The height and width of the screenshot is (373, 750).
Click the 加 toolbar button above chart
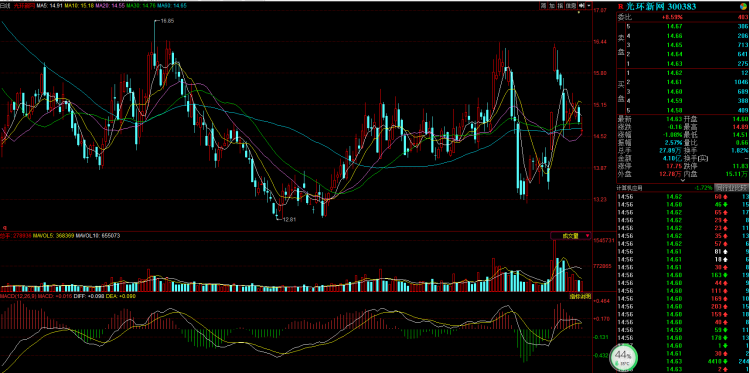(552, 6)
